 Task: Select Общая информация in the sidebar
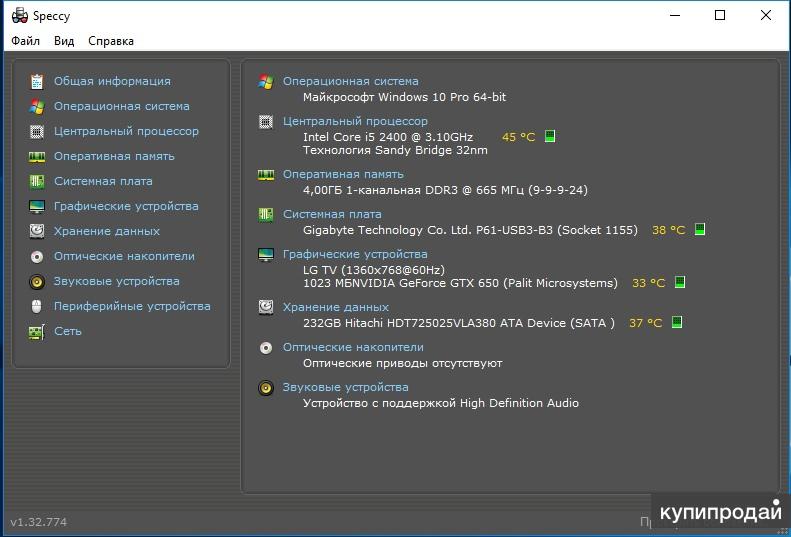click(x=112, y=81)
